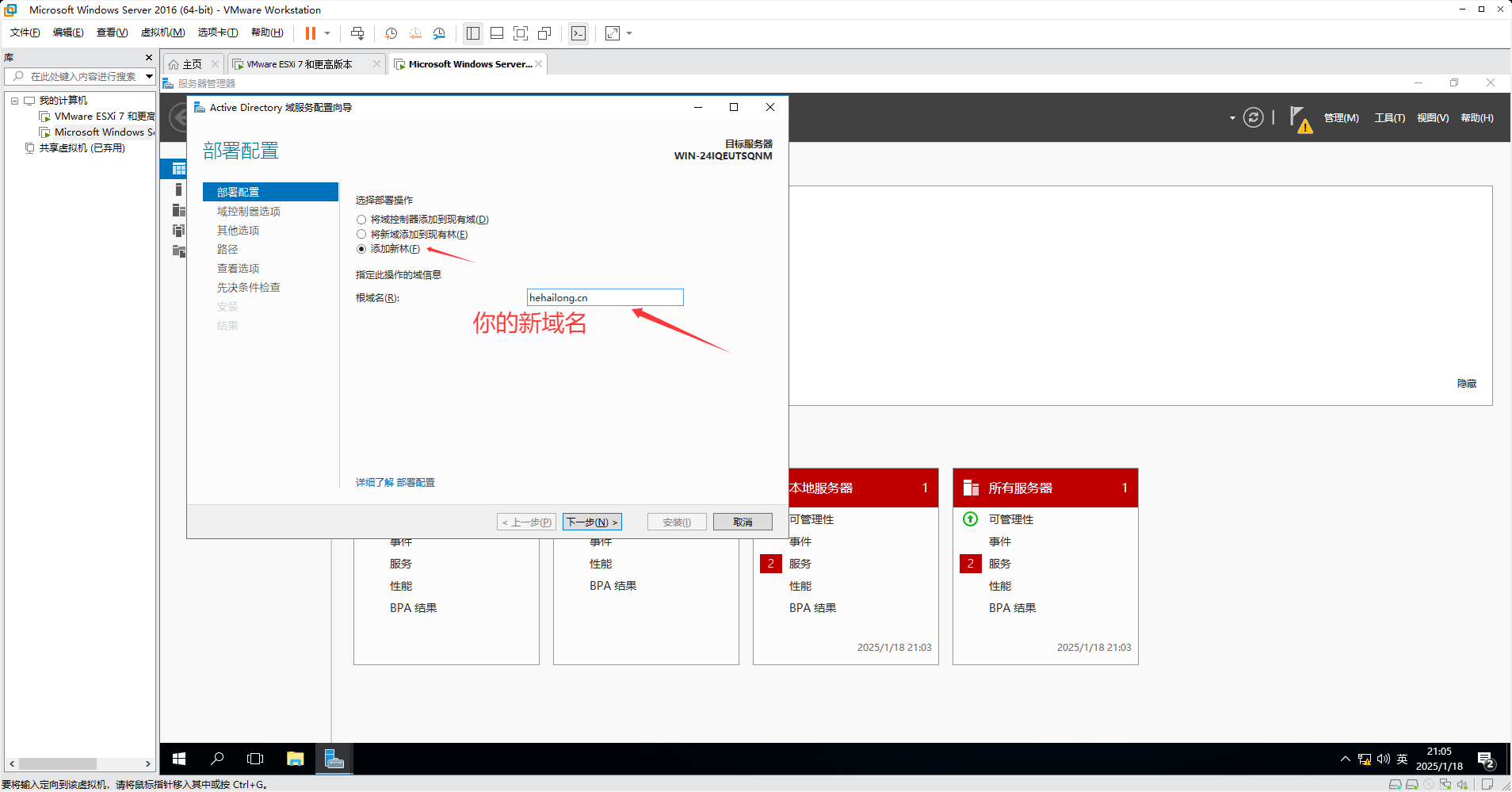Viewport: 1512px width, 792px height.
Task: Collapse the 我的计算机 tree node
Action: pyautogui.click(x=14, y=101)
